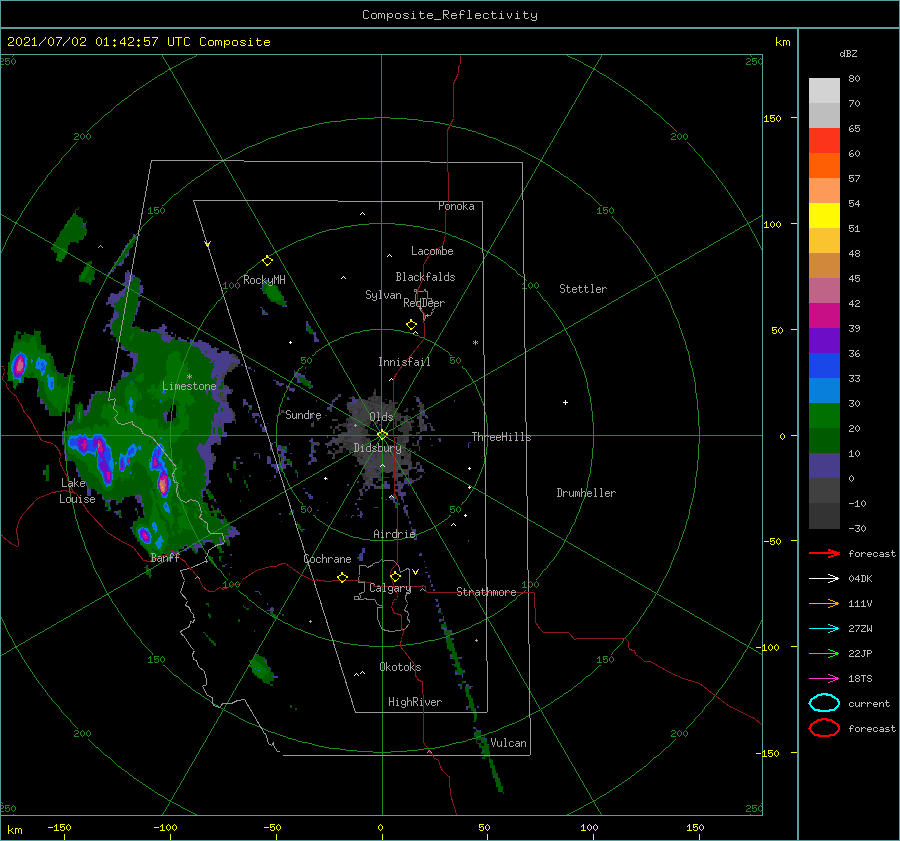Click the Limestone label
The image size is (900, 841).
point(189,386)
